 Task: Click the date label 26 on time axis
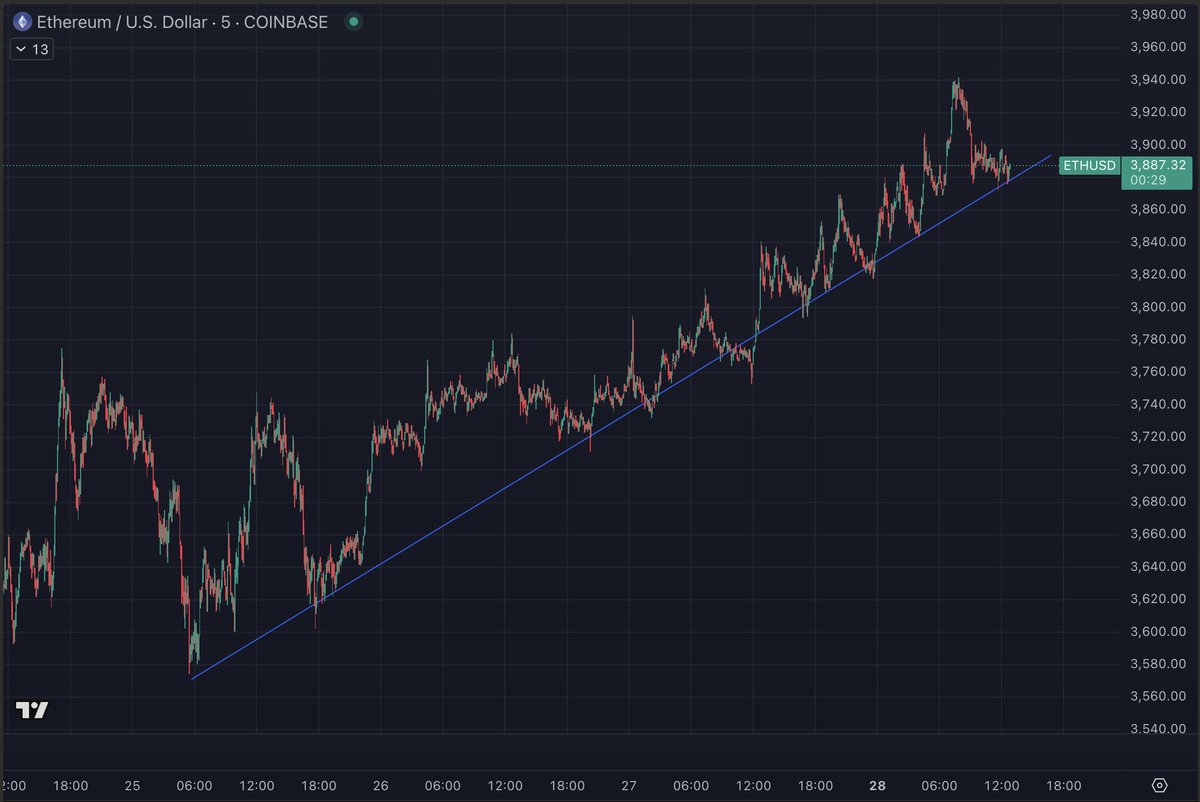[x=381, y=785]
